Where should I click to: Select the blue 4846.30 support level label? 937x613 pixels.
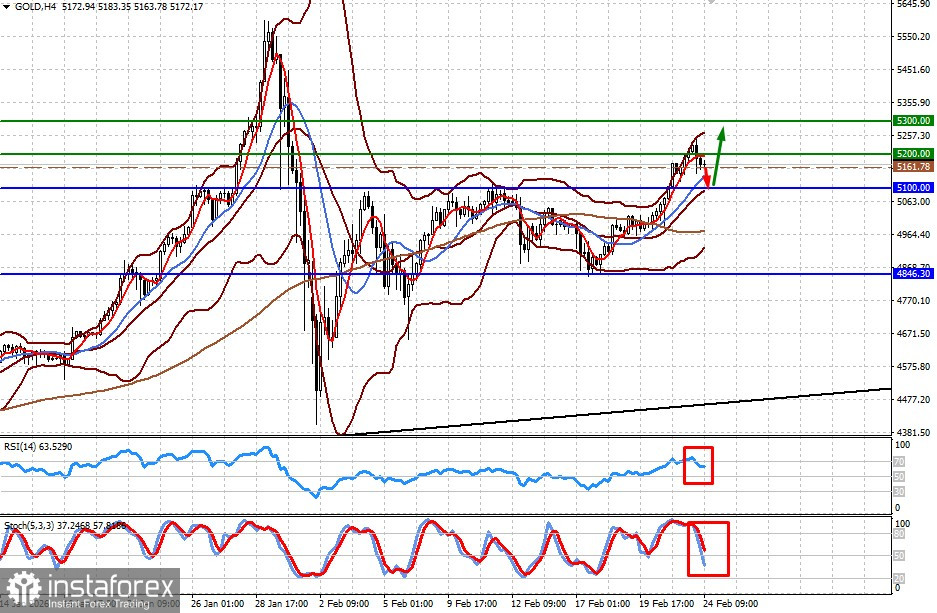click(x=914, y=274)
